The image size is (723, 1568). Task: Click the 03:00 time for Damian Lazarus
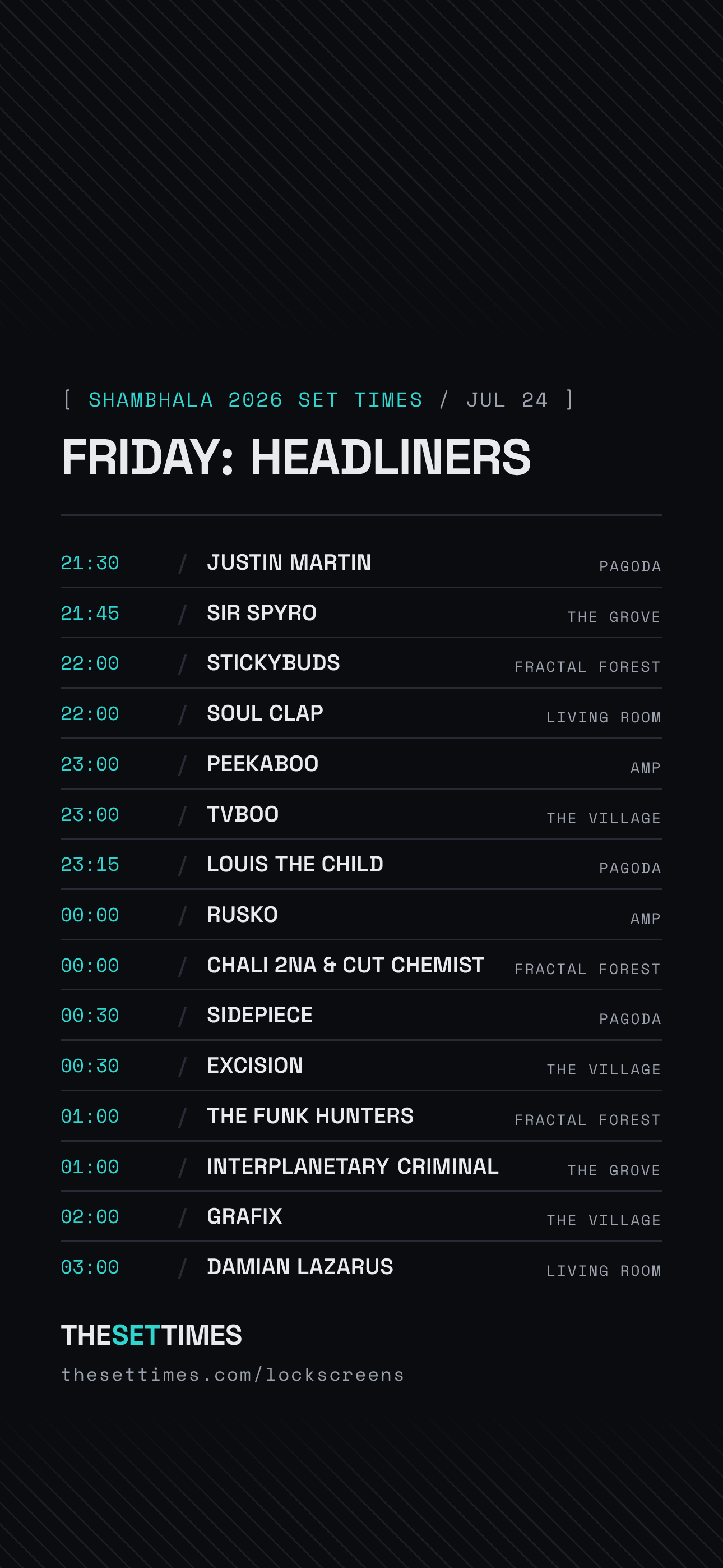pos(90,1267)
